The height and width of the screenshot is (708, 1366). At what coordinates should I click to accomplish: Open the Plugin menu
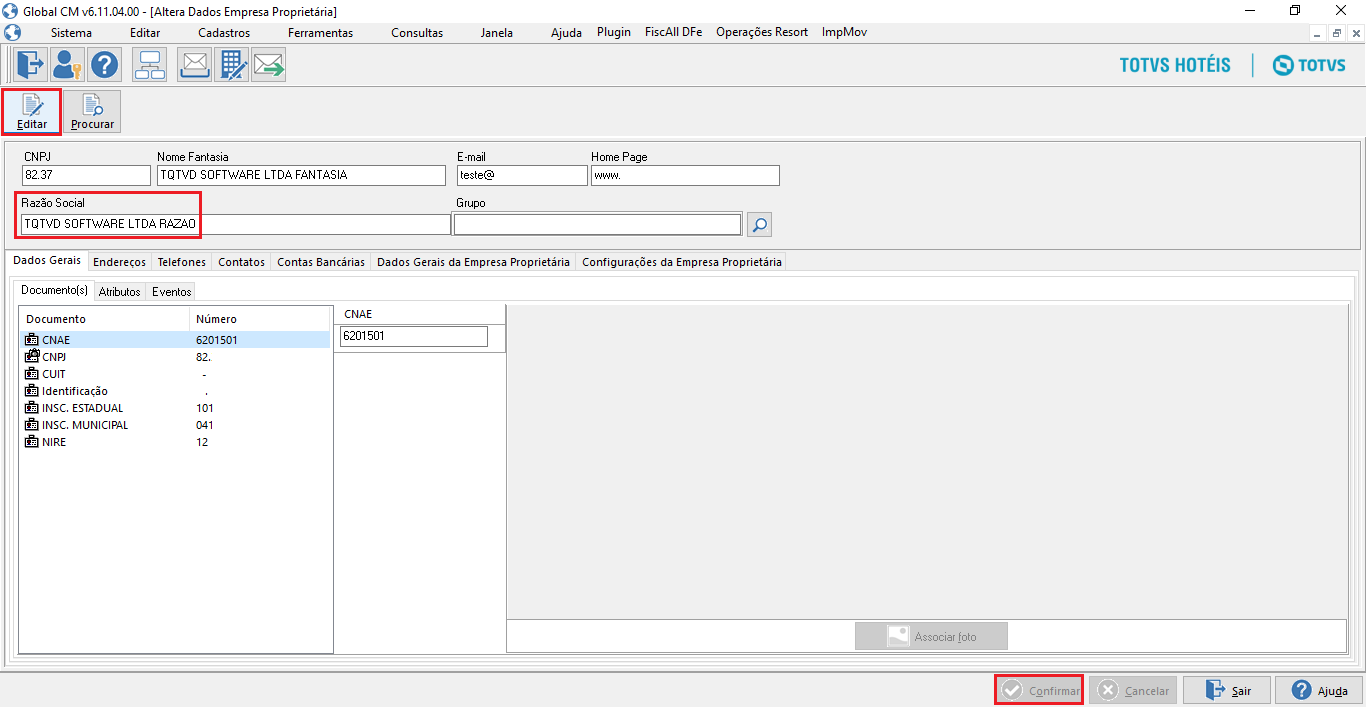[x=614, y=32]
